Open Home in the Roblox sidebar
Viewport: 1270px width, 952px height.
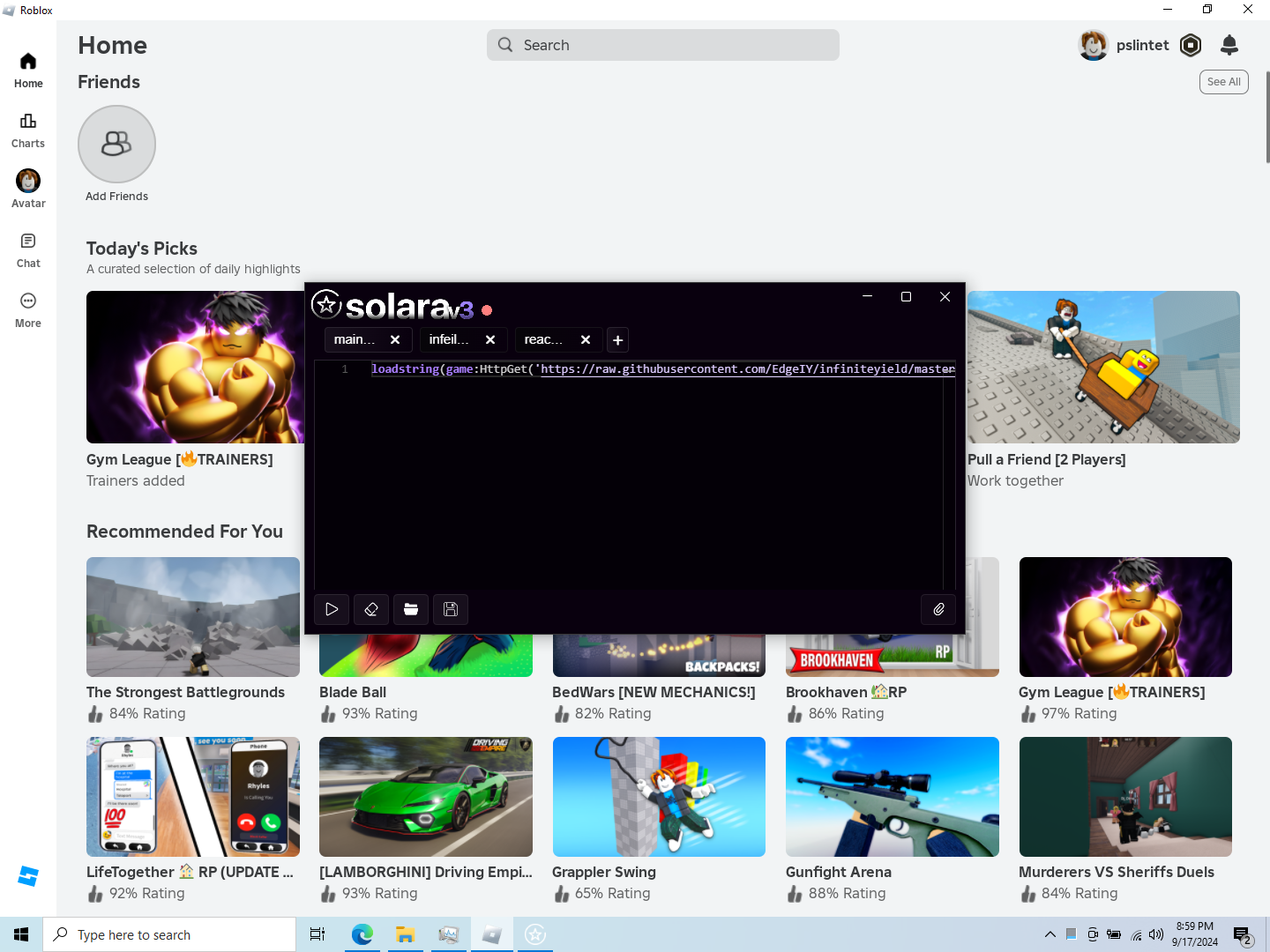pyautogui.click(x=28, y=71)
